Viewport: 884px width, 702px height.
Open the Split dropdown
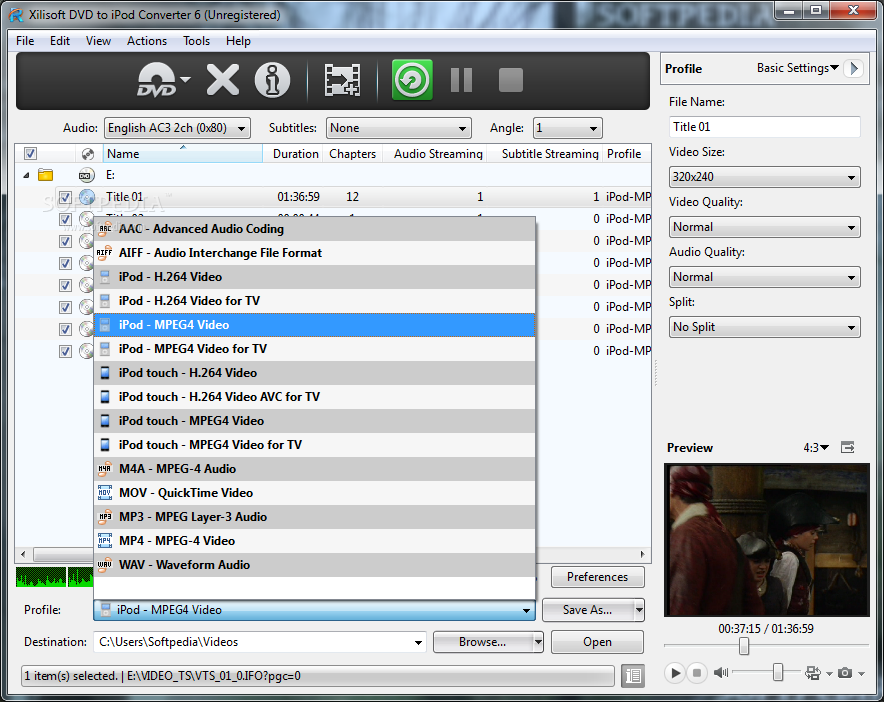click(x=764, y=327)
